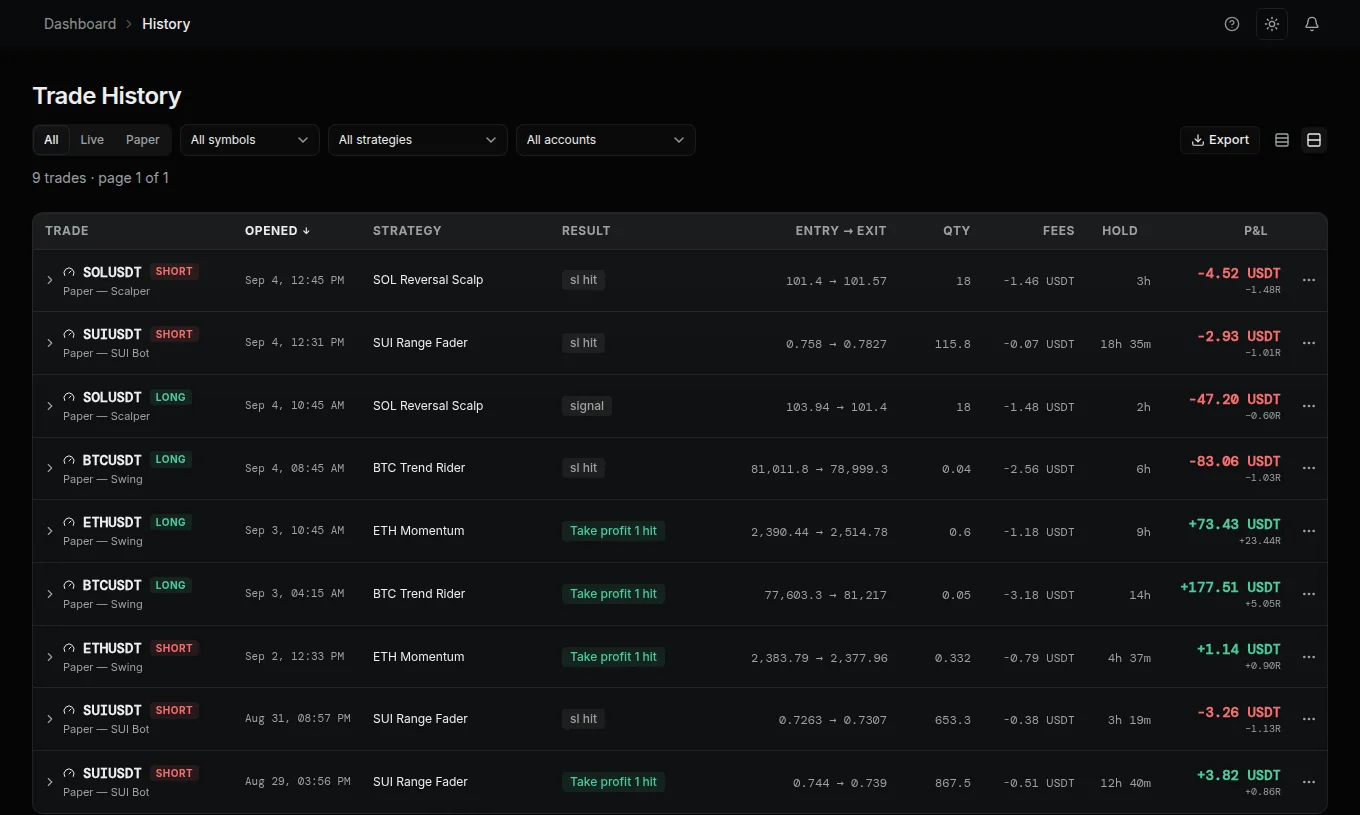Click the paper-mode icon beside SOLUSDT Sep 4, 12:45 PM trade
The width and height of the screenshot is (1360, 815).
click(x=70, y=272)
